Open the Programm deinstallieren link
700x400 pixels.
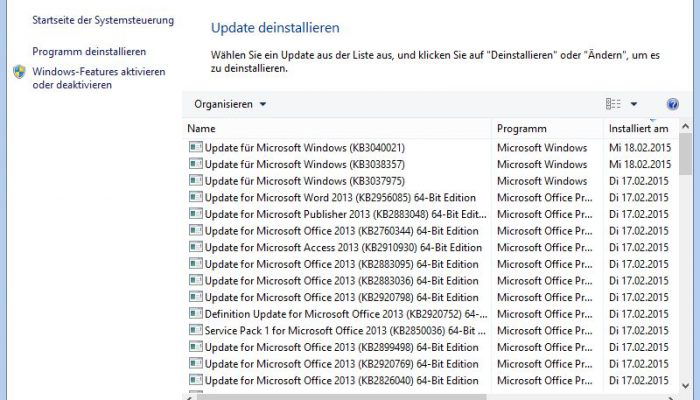pyautogui.click(x=89, y=52)
